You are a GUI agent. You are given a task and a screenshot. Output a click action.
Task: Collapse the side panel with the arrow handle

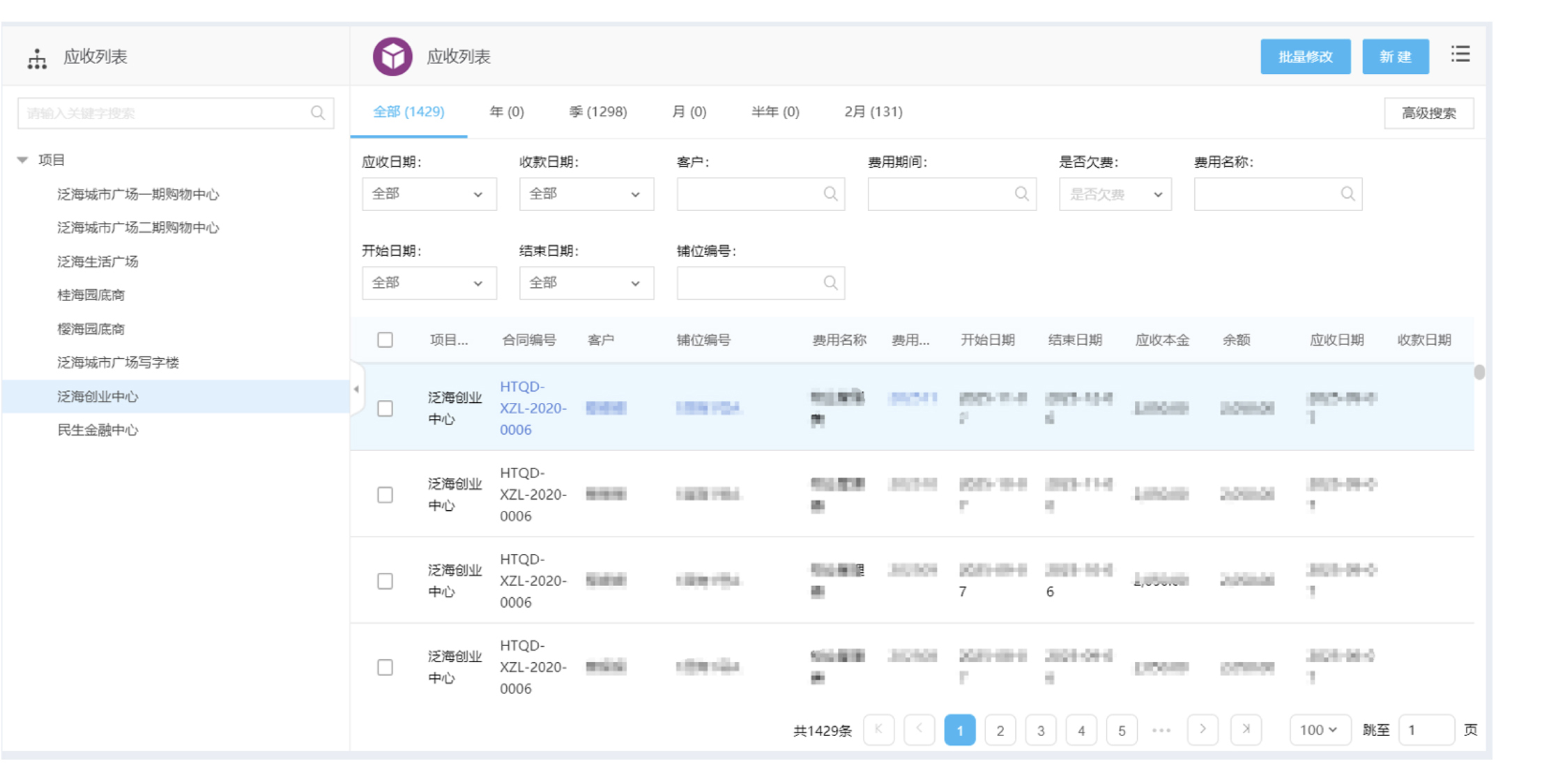click(356, 389)
